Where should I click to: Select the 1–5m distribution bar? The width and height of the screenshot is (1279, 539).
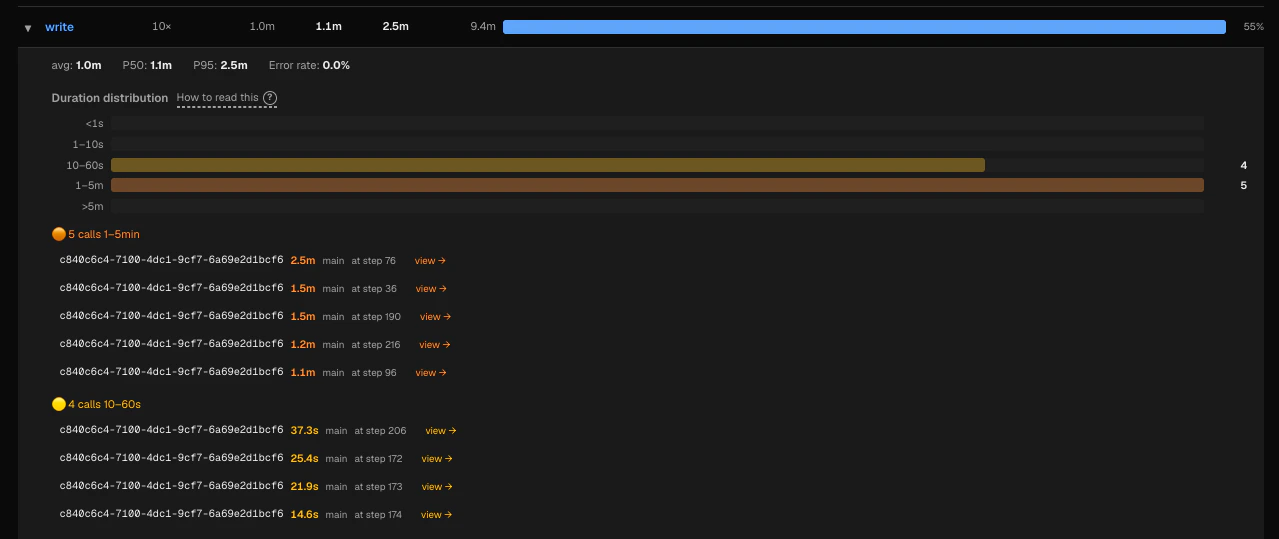point(657,185)
